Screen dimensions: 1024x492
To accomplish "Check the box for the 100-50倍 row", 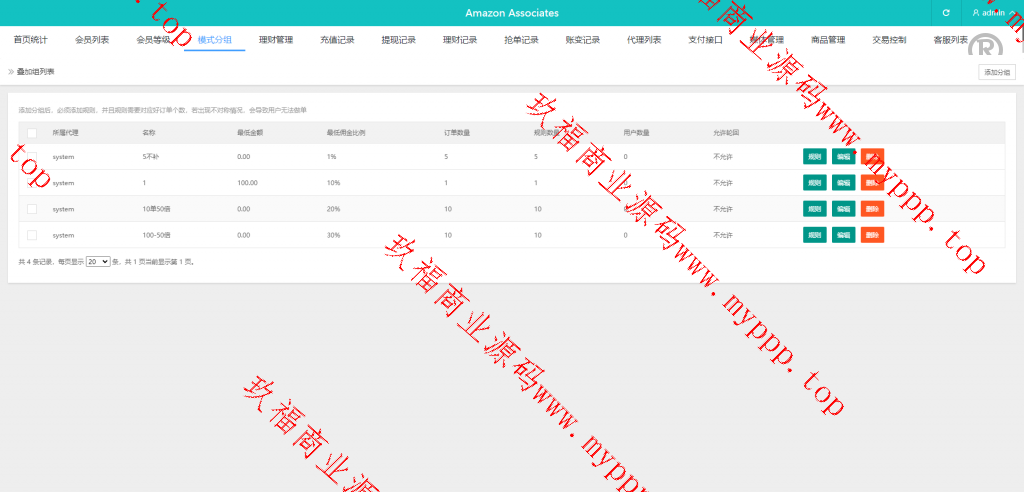I will (32, 235).
